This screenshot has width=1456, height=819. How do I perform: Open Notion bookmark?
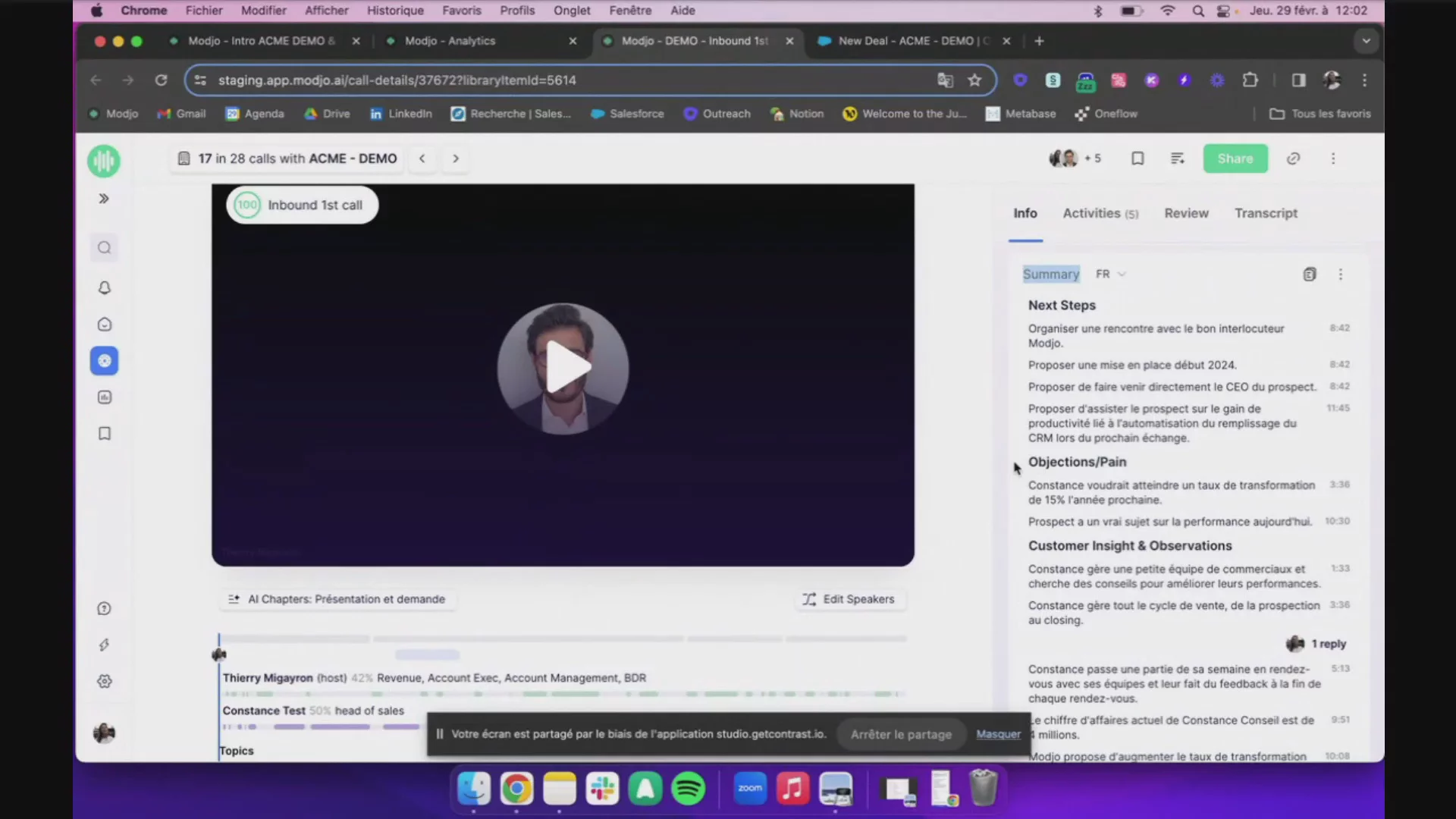[x=797, y=114]
